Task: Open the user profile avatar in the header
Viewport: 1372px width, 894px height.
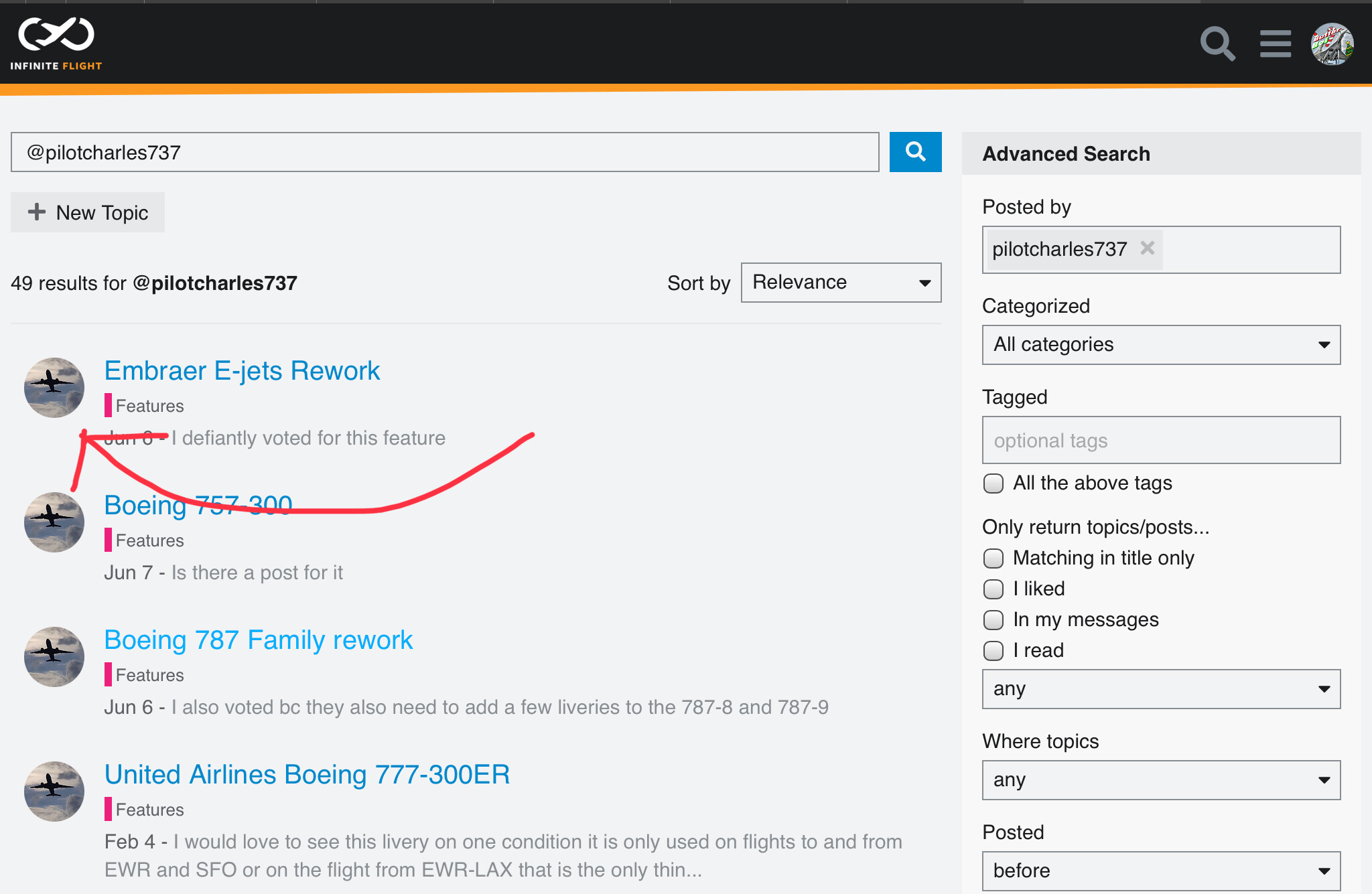Action: point(1332,44)
